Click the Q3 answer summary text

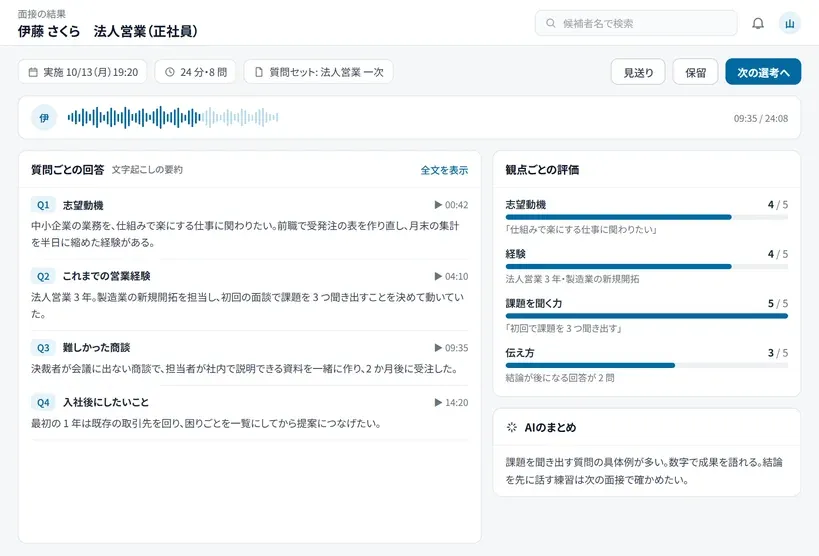[245, 369]
